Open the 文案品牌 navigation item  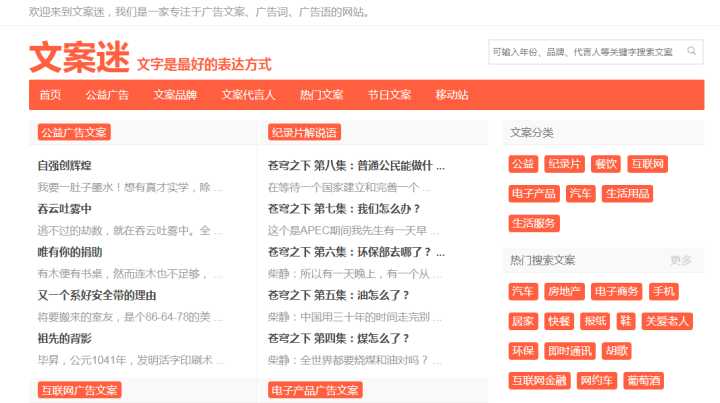pyautogui.click(x=175, y=95)
